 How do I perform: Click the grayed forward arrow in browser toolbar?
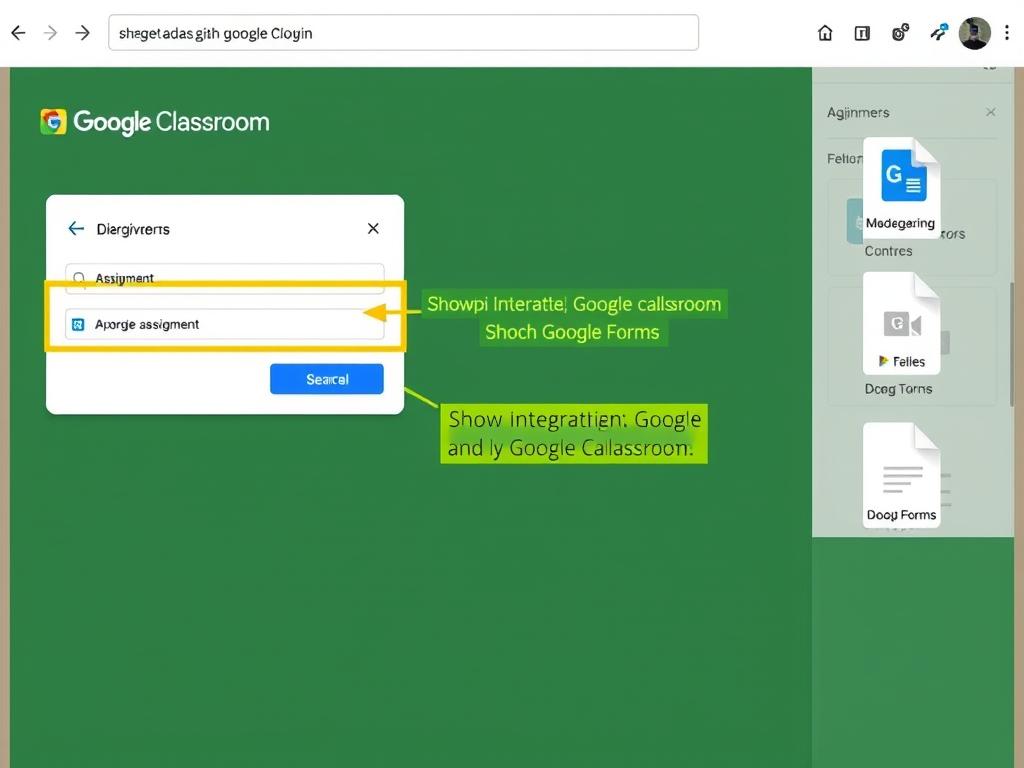pyautogui.click(x=50, y=33)
